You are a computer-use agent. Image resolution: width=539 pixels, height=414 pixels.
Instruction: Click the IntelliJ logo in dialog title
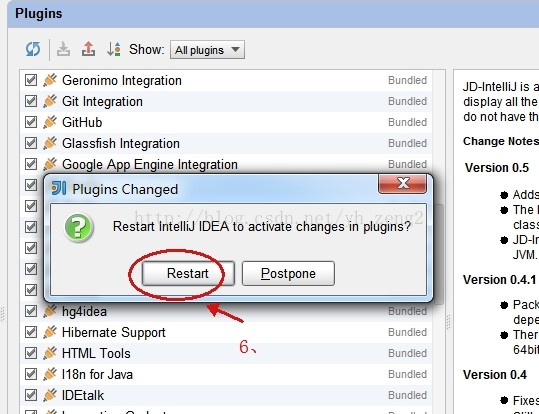[59, 188]
